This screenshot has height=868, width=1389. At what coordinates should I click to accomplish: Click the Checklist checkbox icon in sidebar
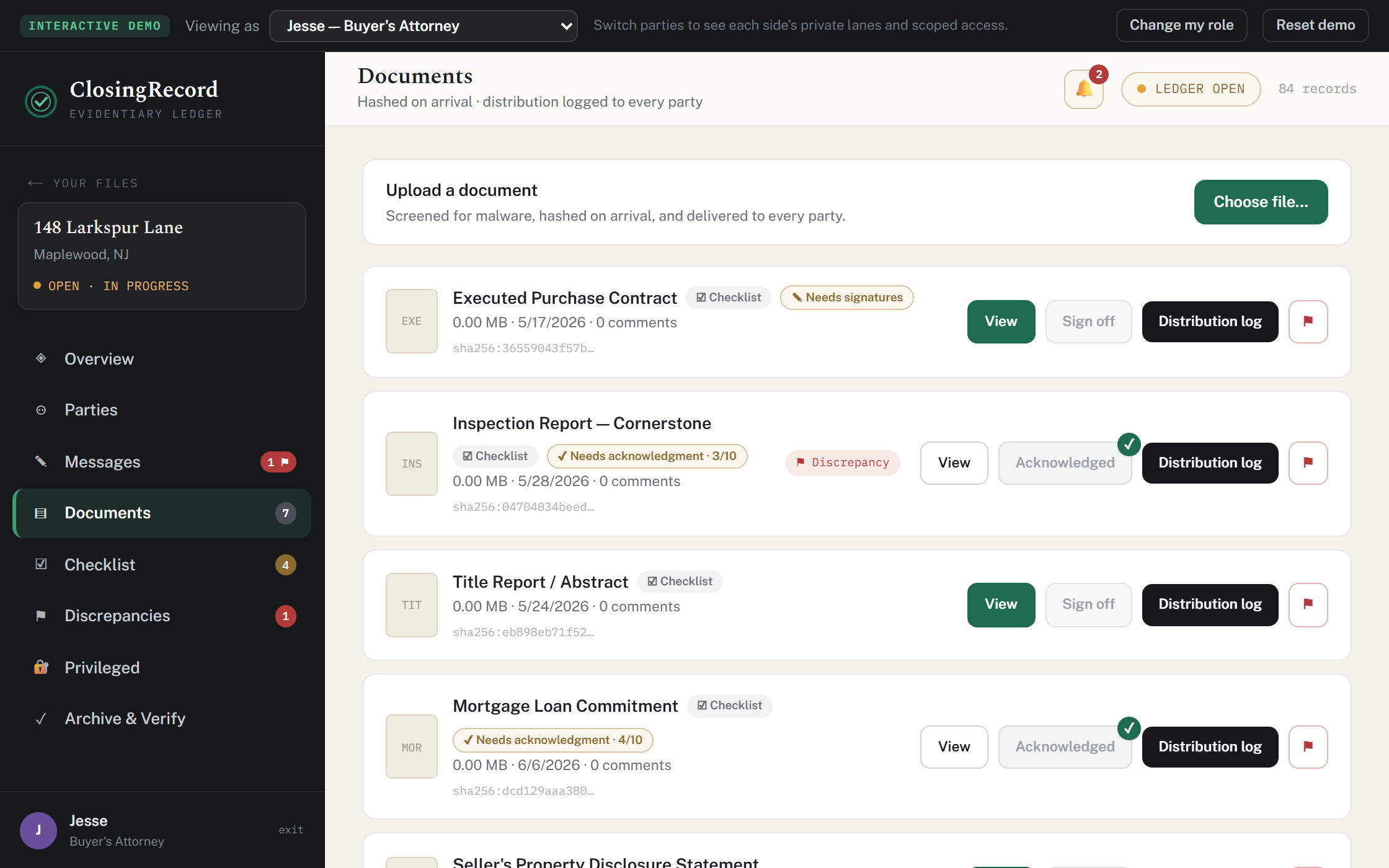41,564
